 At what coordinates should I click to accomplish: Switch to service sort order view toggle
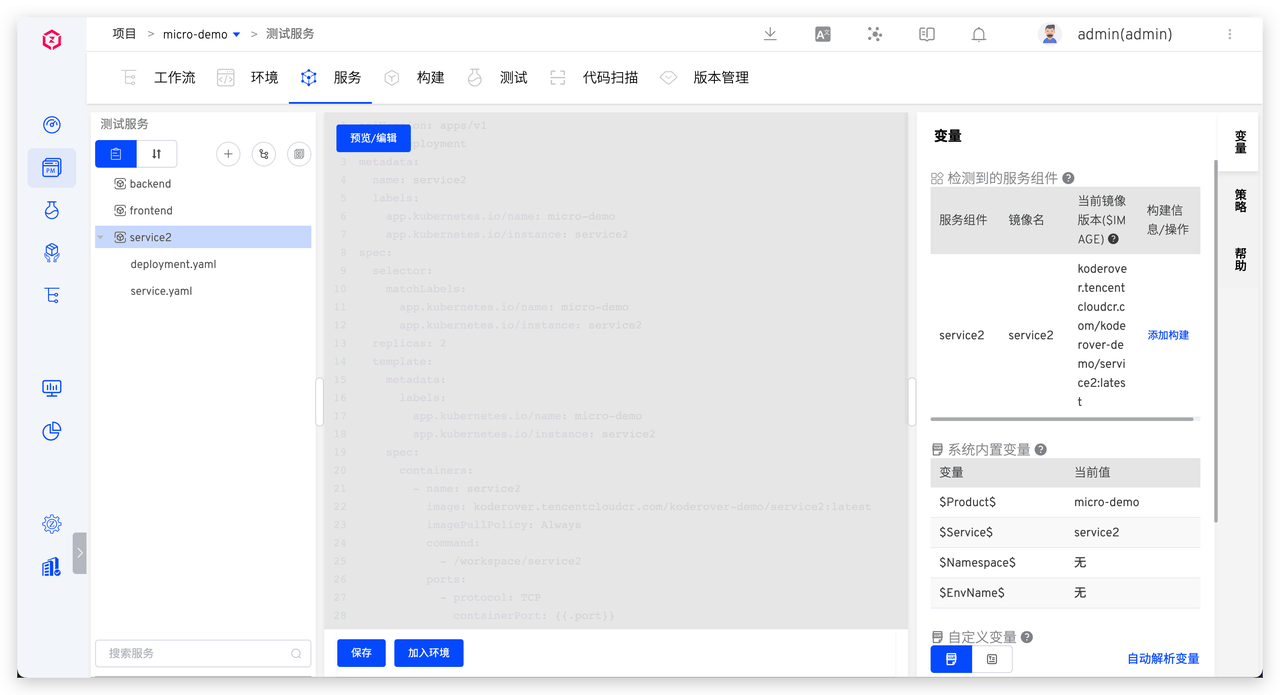tap(157, 154)
